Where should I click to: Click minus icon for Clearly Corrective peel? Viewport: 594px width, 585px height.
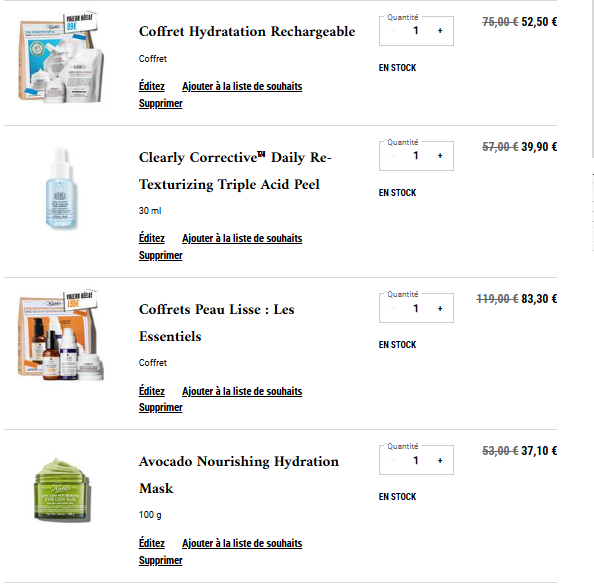392,156
